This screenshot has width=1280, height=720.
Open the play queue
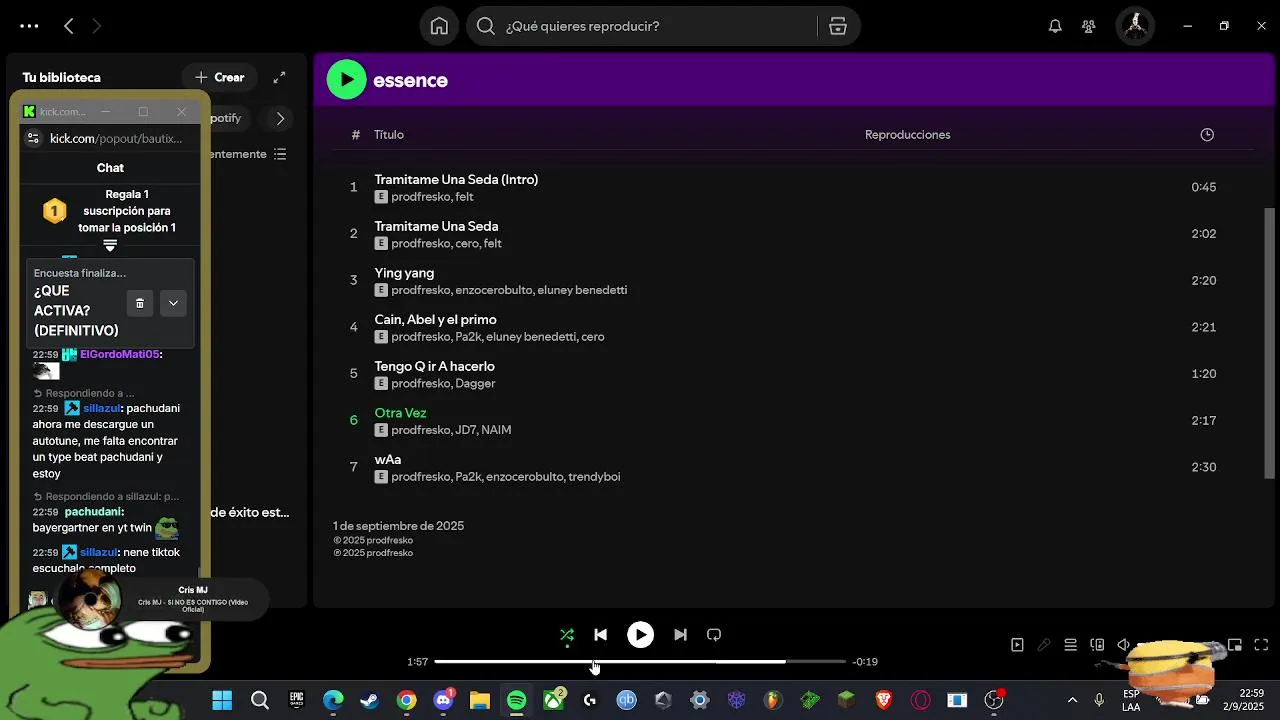pos(1070,645)
